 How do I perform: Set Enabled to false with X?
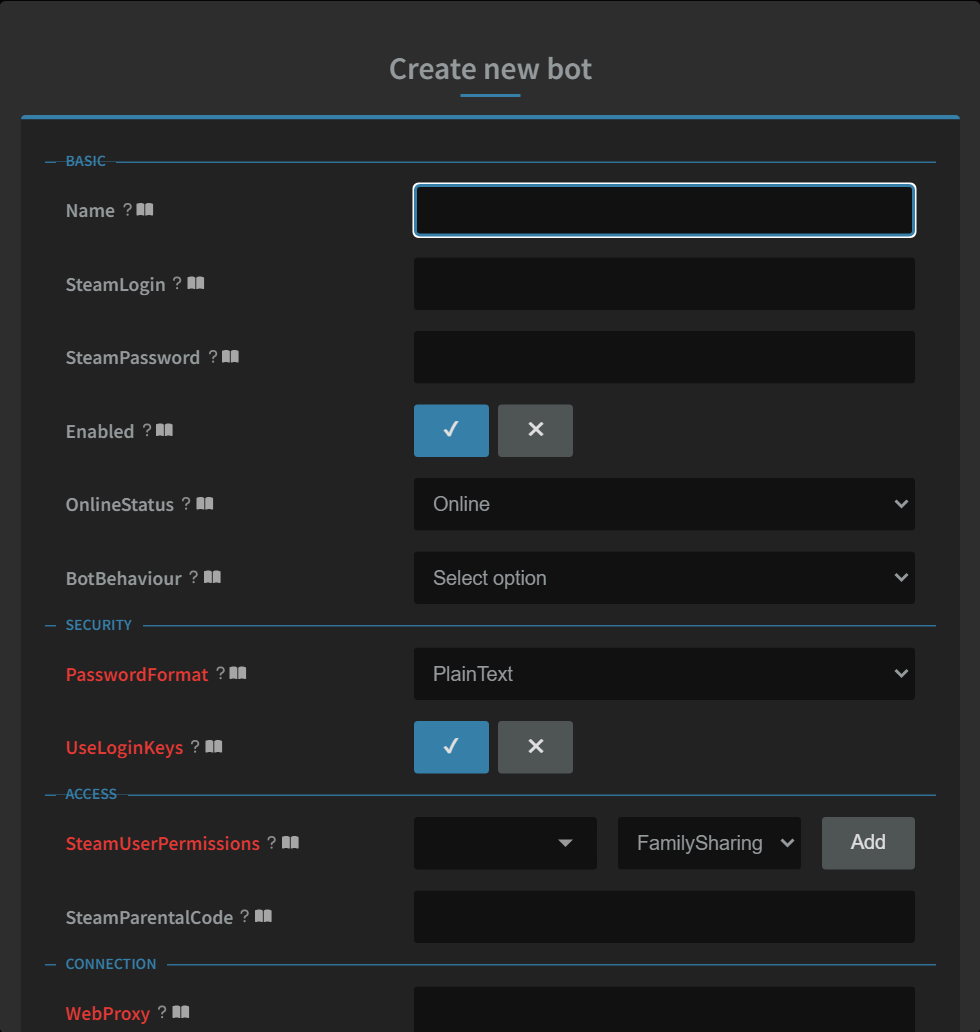tap(535, 430)
